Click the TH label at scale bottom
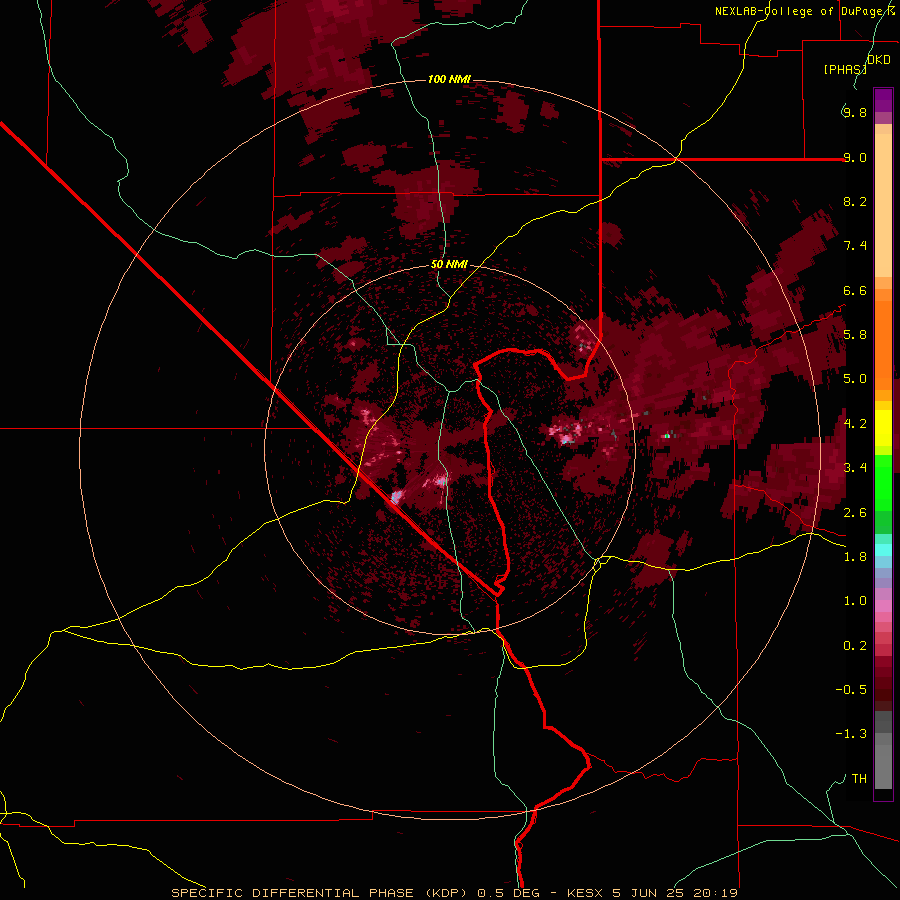The width and height of the screenshot is (900, 900). pyautogui.click(x=859, y=779)
